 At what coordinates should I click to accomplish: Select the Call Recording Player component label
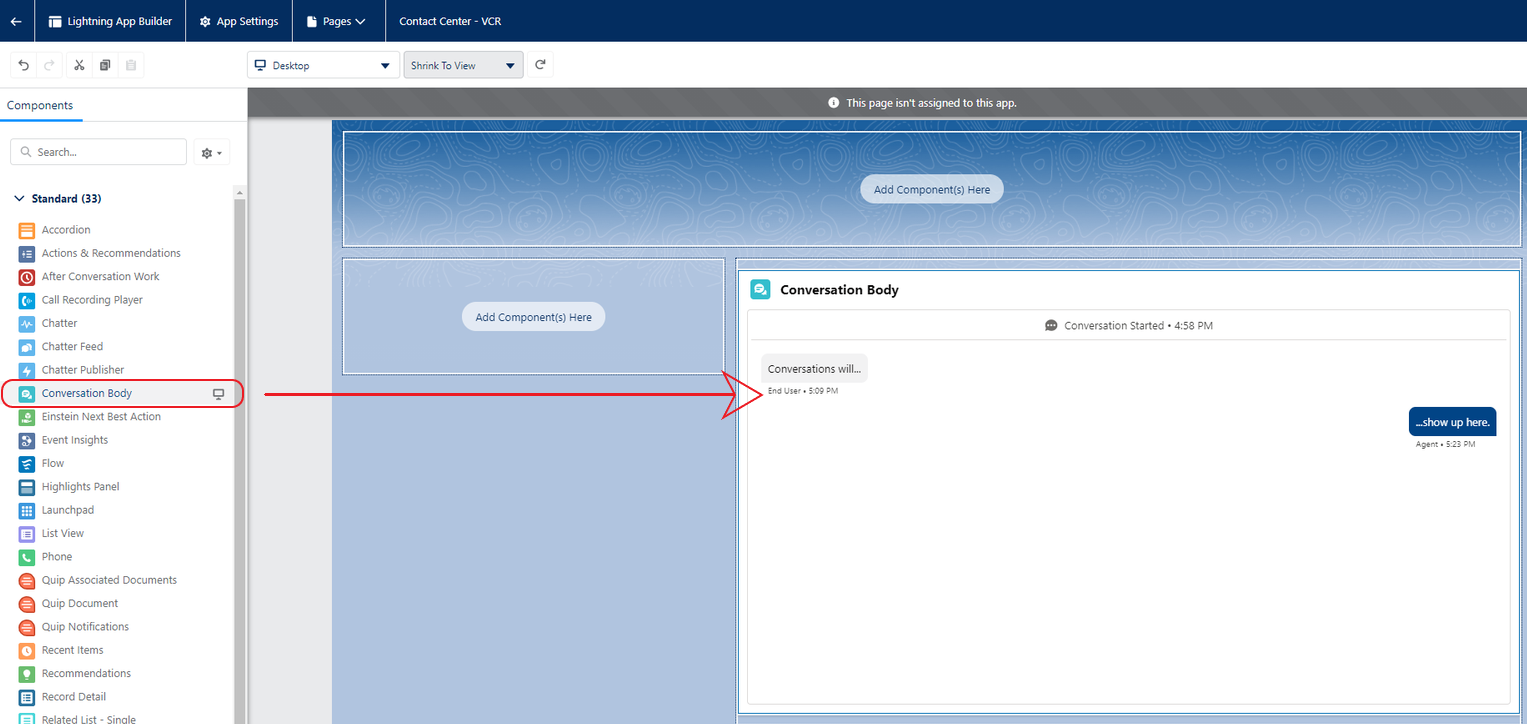point(92,300)
